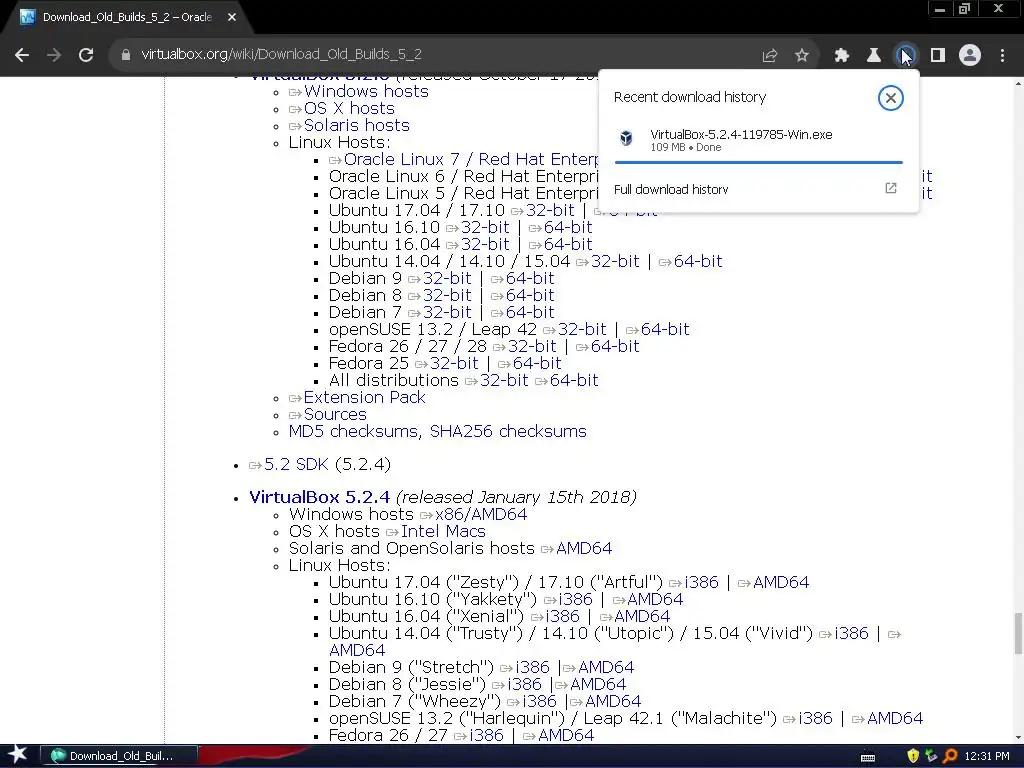
Task: Open All distributions 32-bit link
Action: (x=504, y=380)
